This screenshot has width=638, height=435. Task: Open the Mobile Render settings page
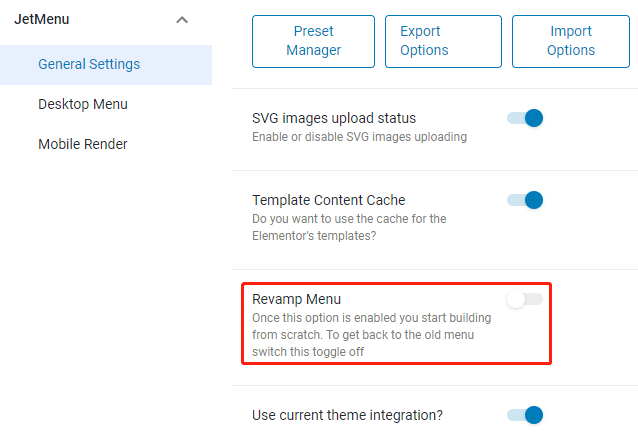point(83,144)
